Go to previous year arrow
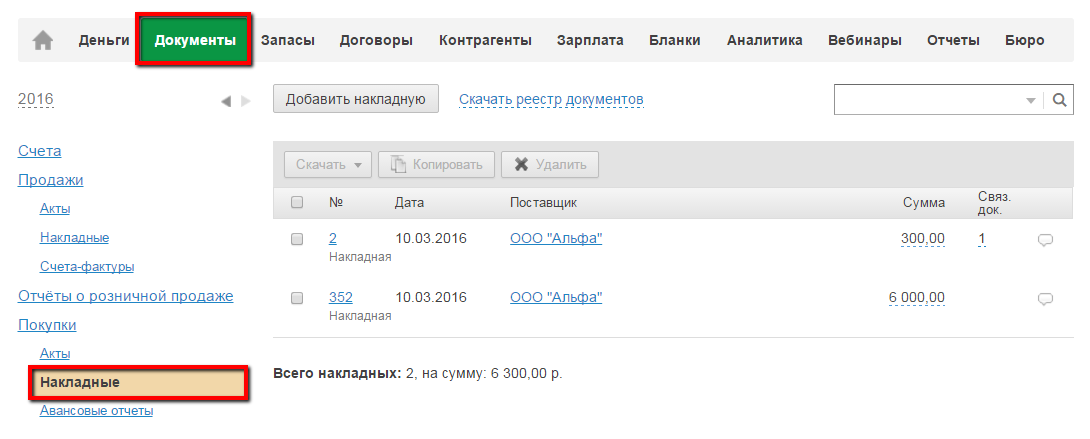The width and height of the screenshot is (1090, 439). point(226,101)
